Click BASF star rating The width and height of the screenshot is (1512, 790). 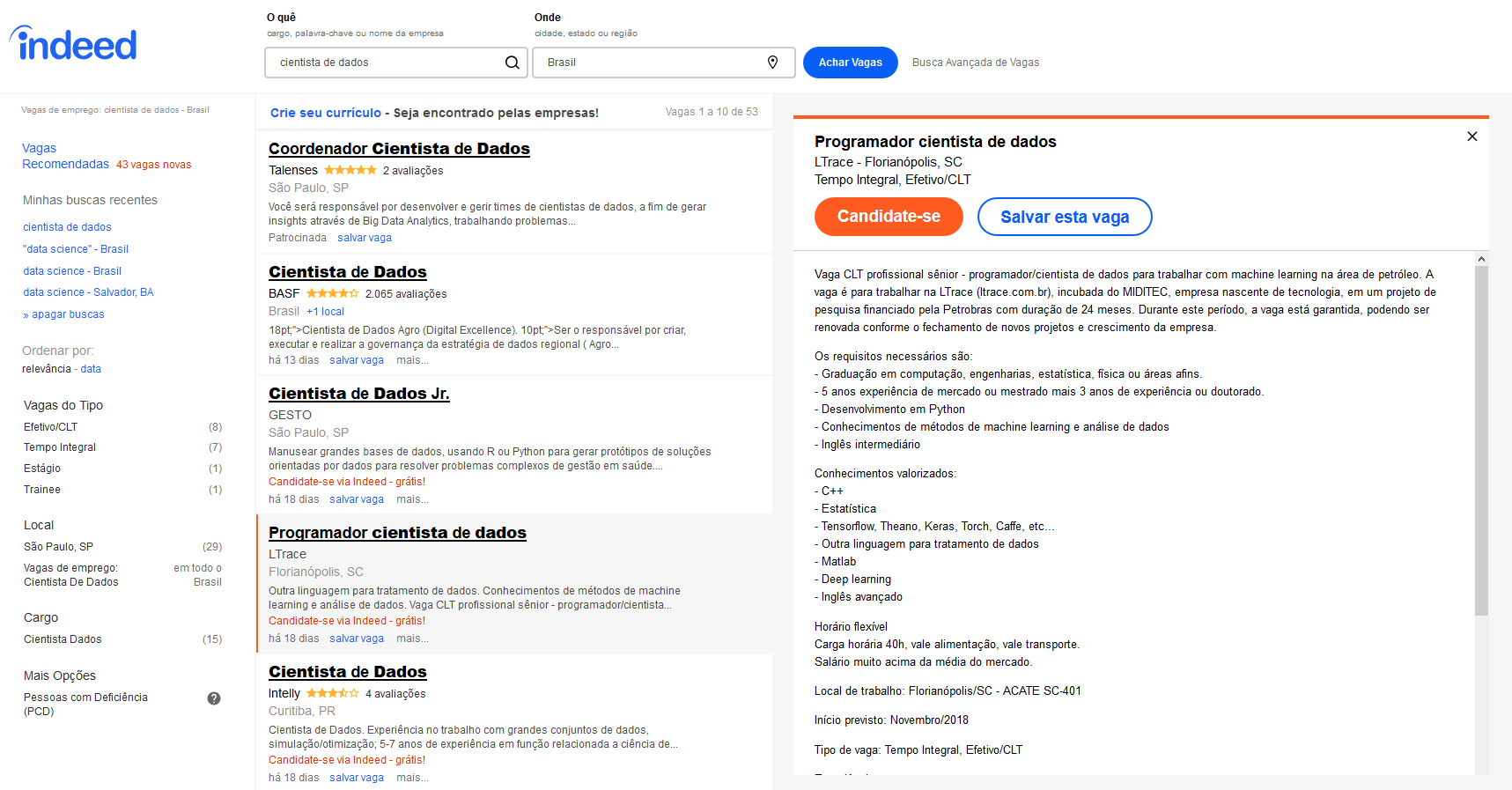tap(333, 293)
